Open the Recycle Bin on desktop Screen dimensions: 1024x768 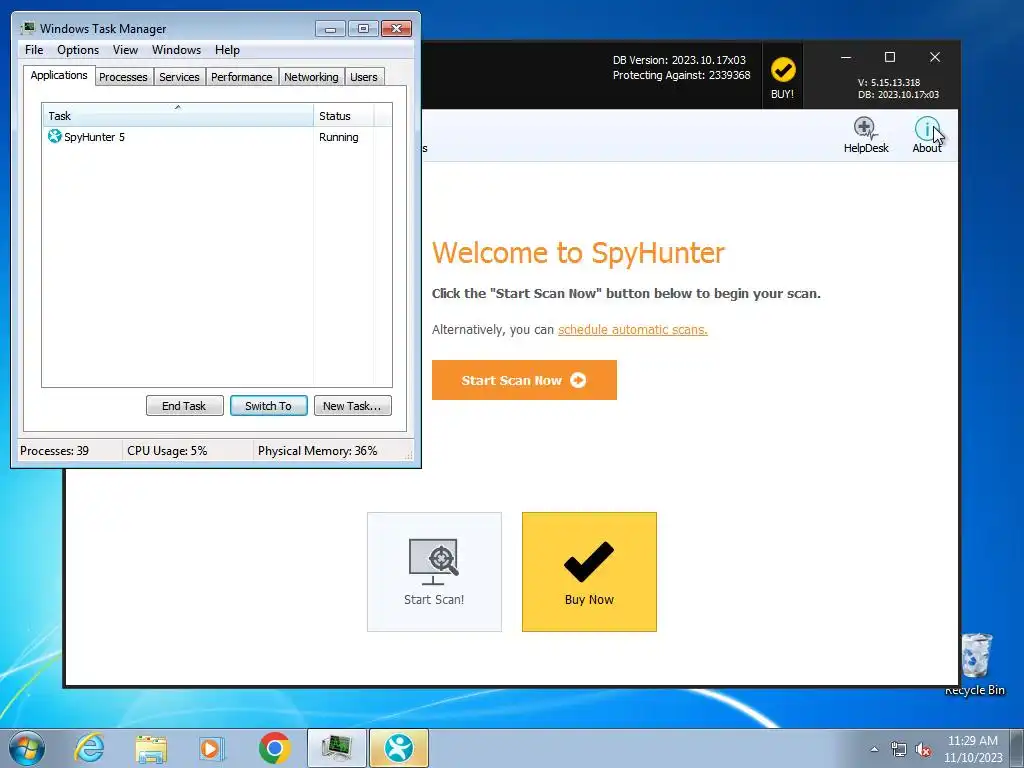pyautogui.click(x=975, y=664)
